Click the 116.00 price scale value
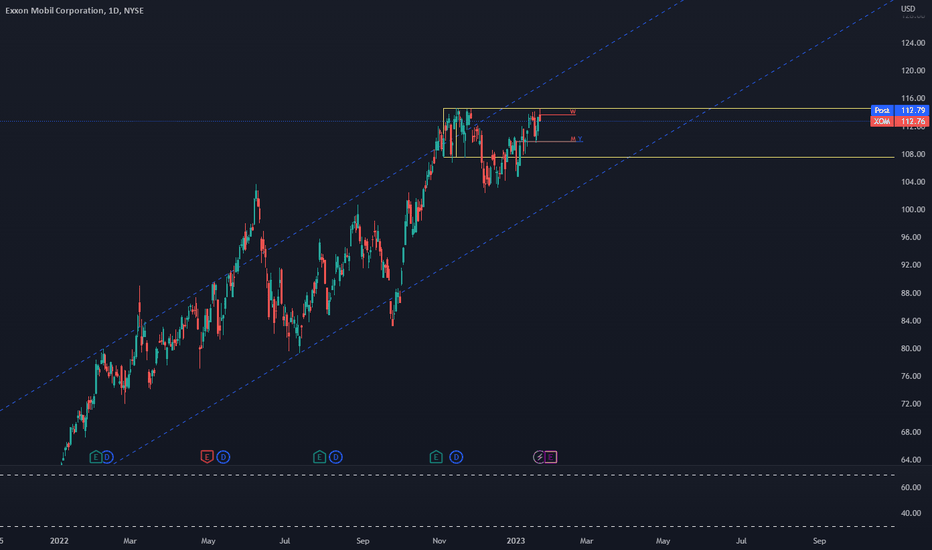This screenshot has width=932, height=550. tap(913, 98)
